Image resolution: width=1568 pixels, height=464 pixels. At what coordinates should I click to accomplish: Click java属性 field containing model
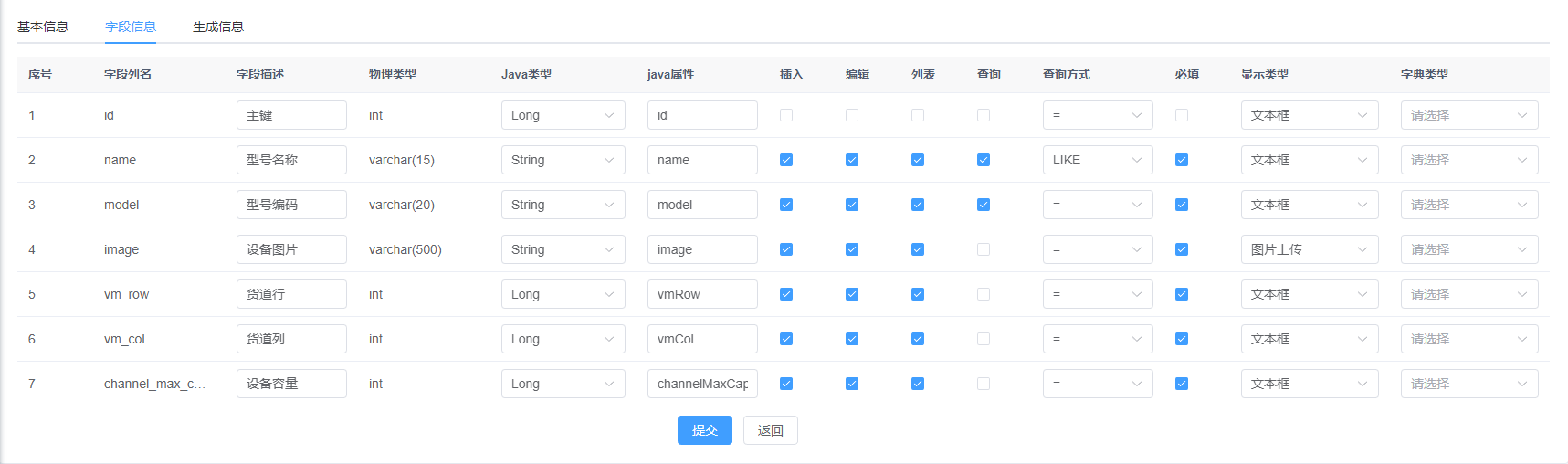(702, 205)
